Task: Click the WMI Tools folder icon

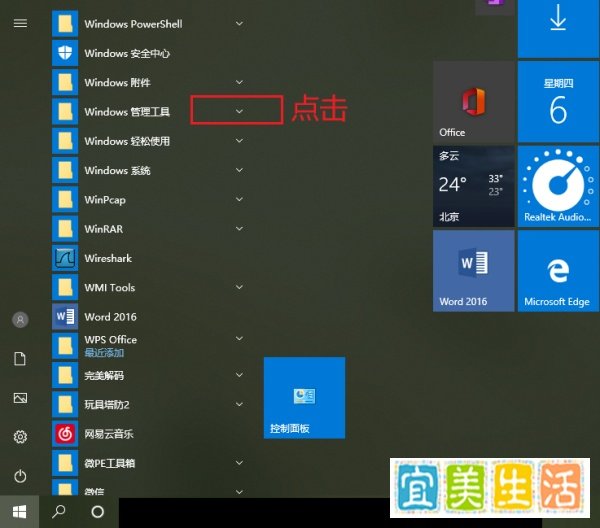Action: [x=65, y=287]
